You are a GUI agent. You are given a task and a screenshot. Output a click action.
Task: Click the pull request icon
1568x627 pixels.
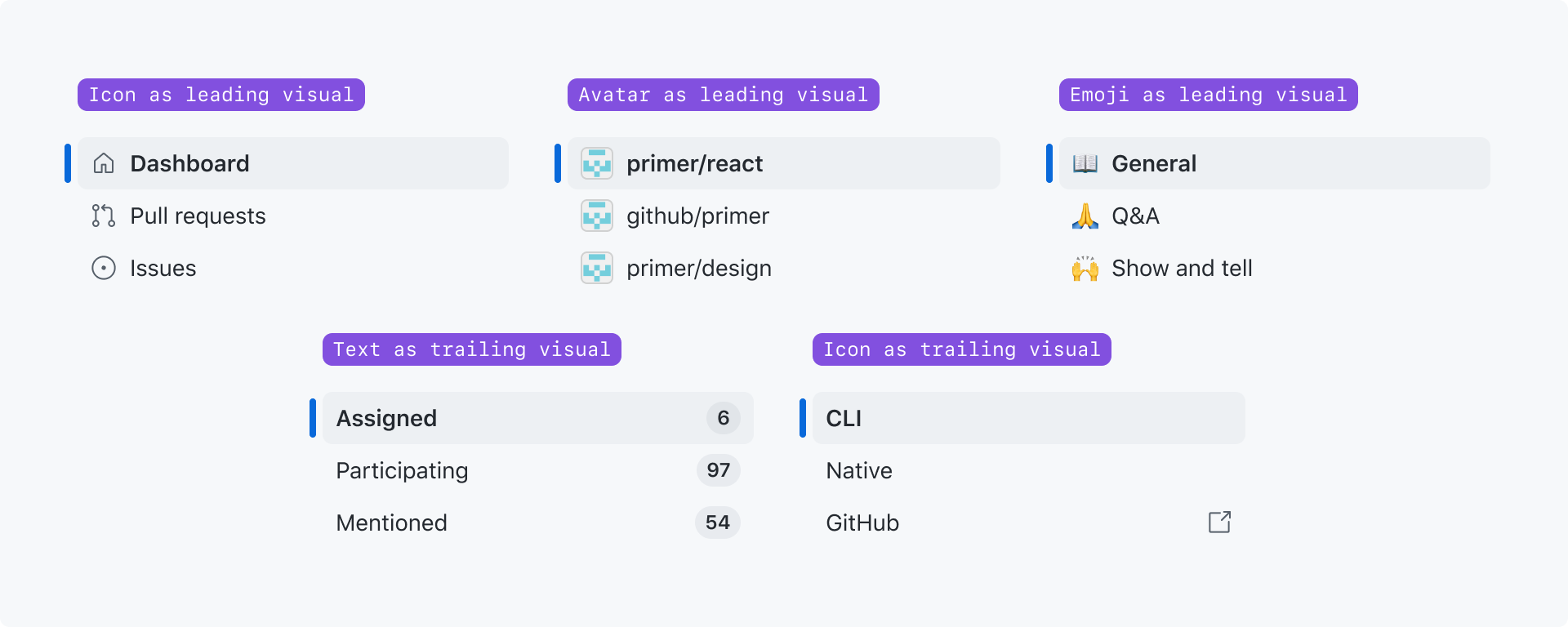[x=104, y=216]
